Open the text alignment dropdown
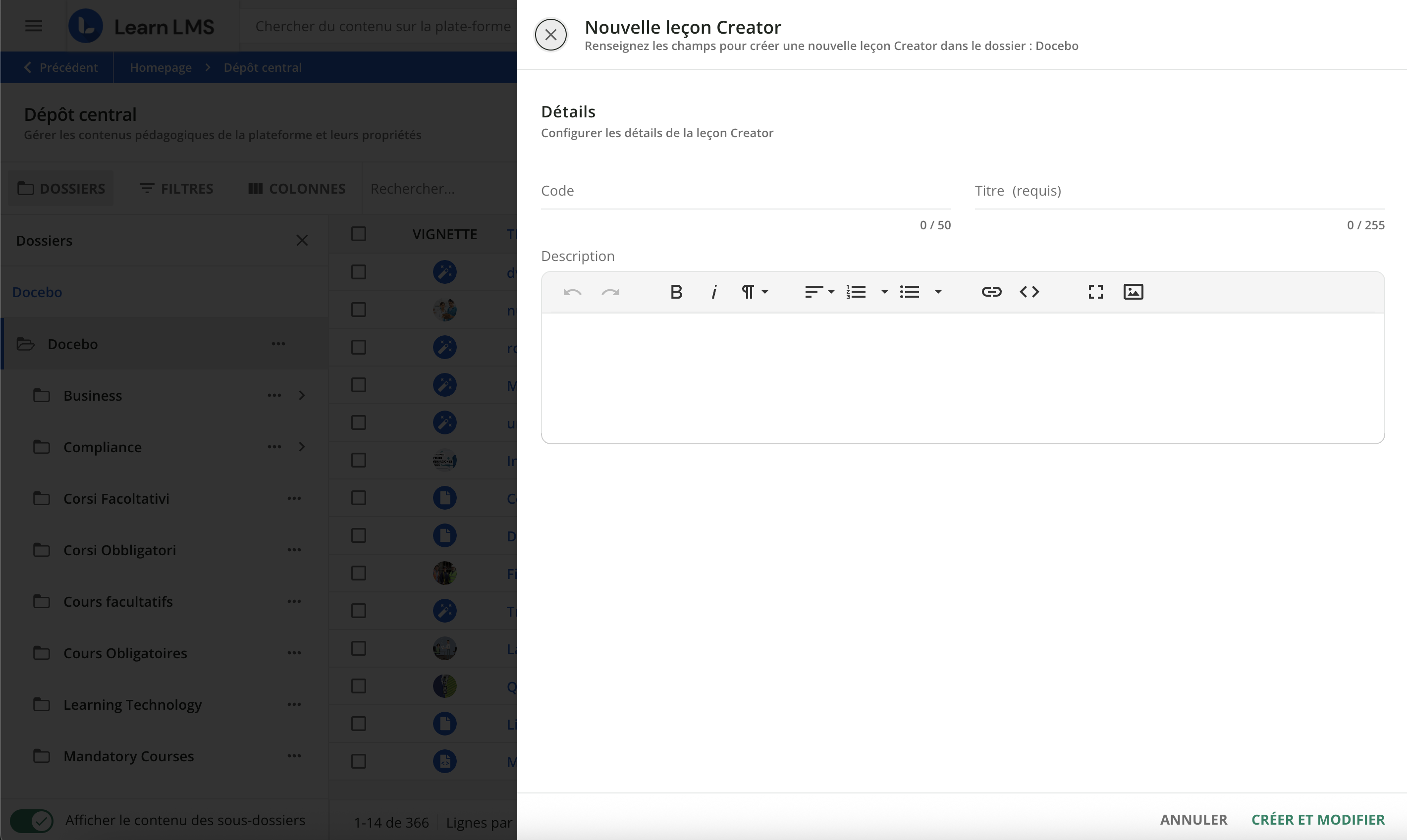Image resolution: width=1407 pixels, height=840 pixels. tap(819, 292)
